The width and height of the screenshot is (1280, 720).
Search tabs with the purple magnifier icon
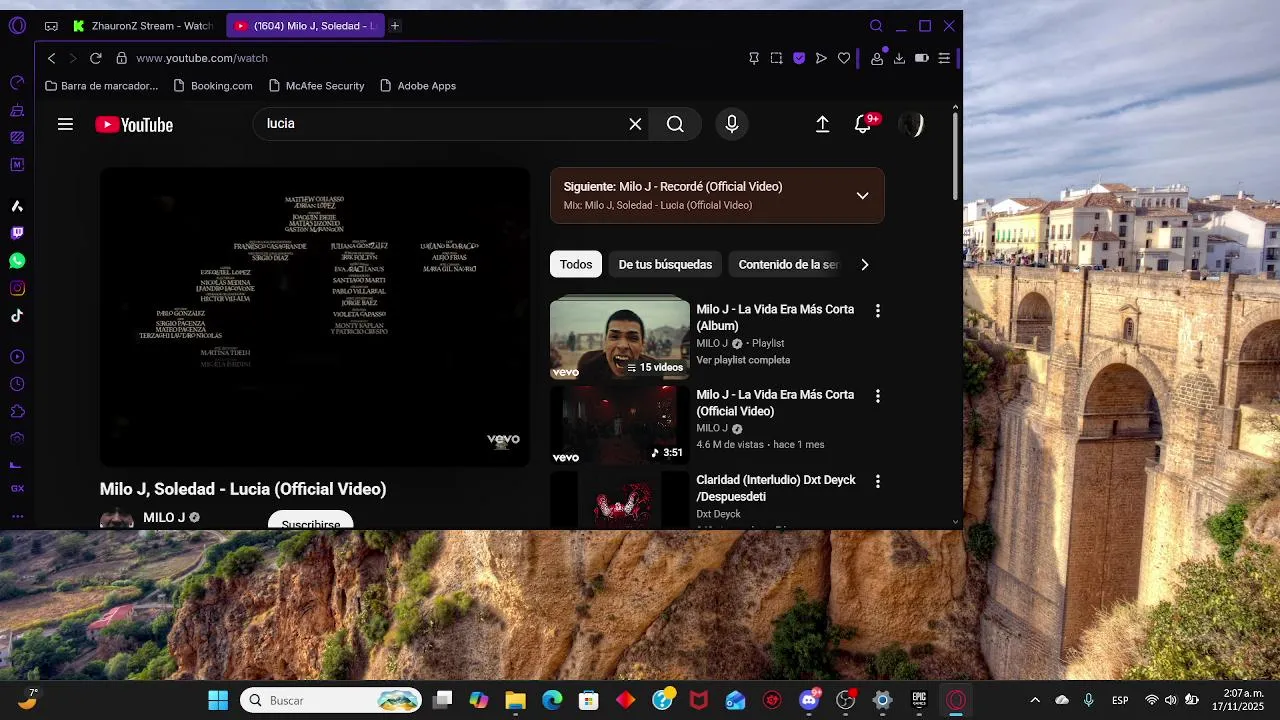pos(876,26)
